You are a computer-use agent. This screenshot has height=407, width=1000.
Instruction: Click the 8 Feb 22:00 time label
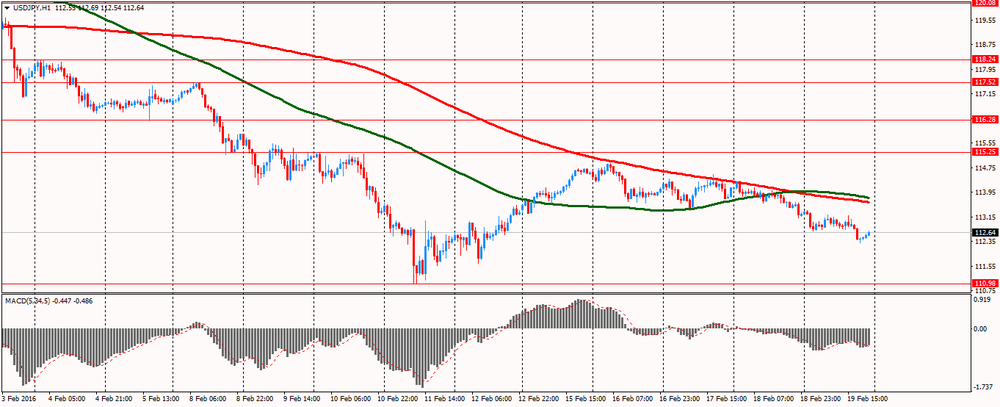[x=254, y=397]
